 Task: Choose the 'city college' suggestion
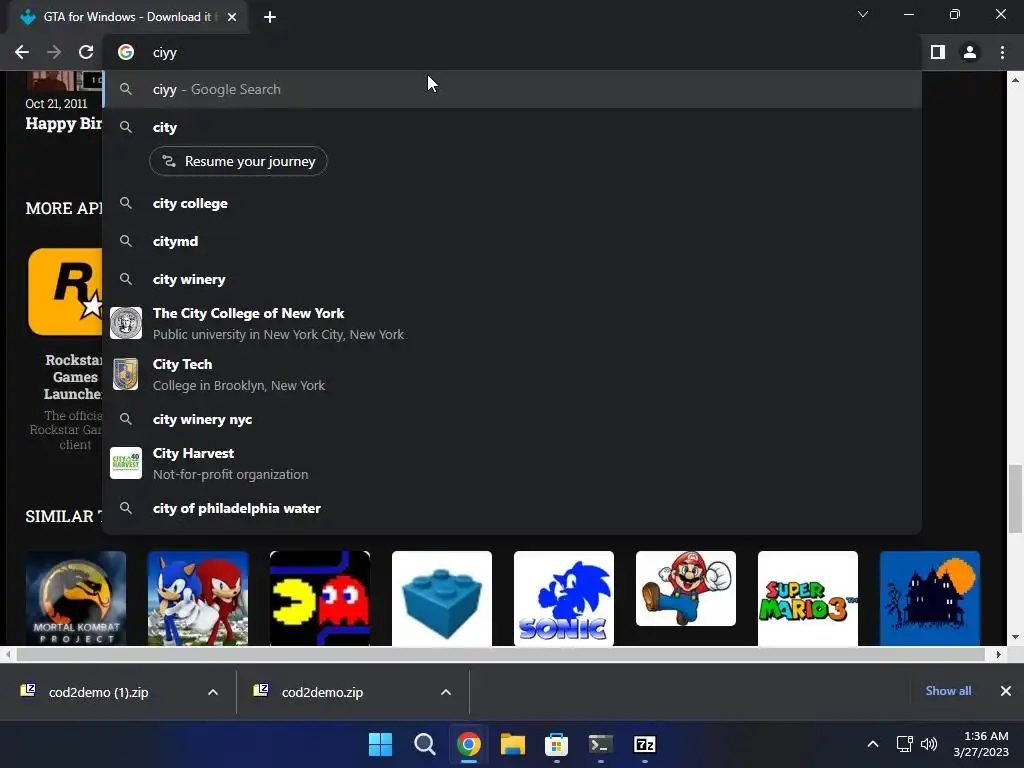pyautogui.click(x=512, y=203)
